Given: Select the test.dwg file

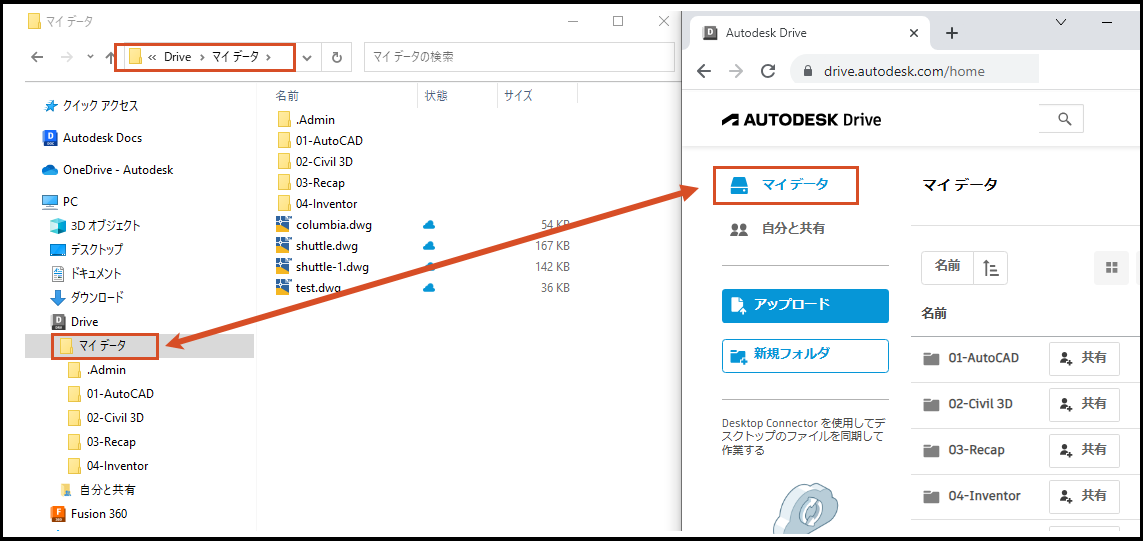Looking at the screenshot, I should (x=309, y=288).
